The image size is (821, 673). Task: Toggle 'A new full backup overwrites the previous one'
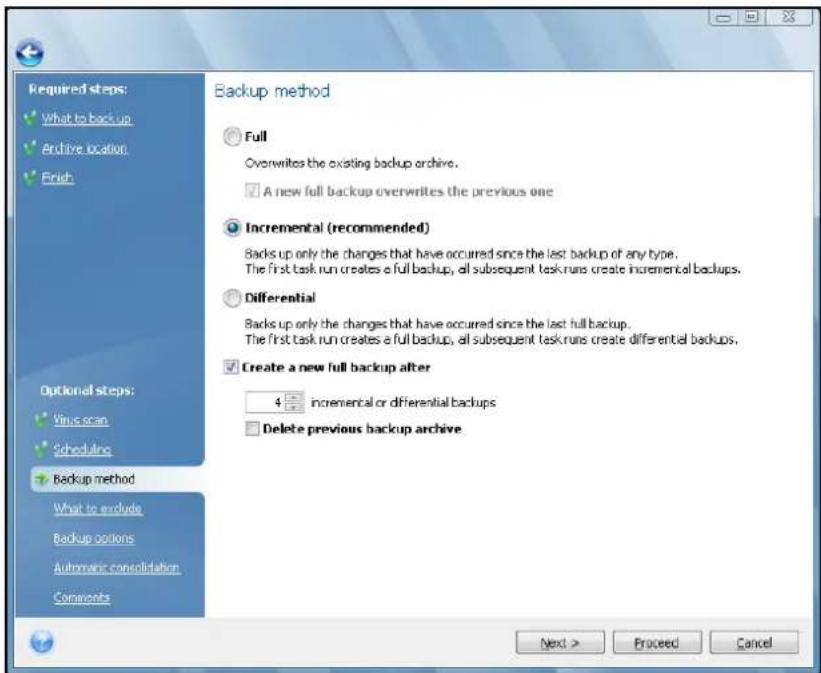tap(252, 191)
